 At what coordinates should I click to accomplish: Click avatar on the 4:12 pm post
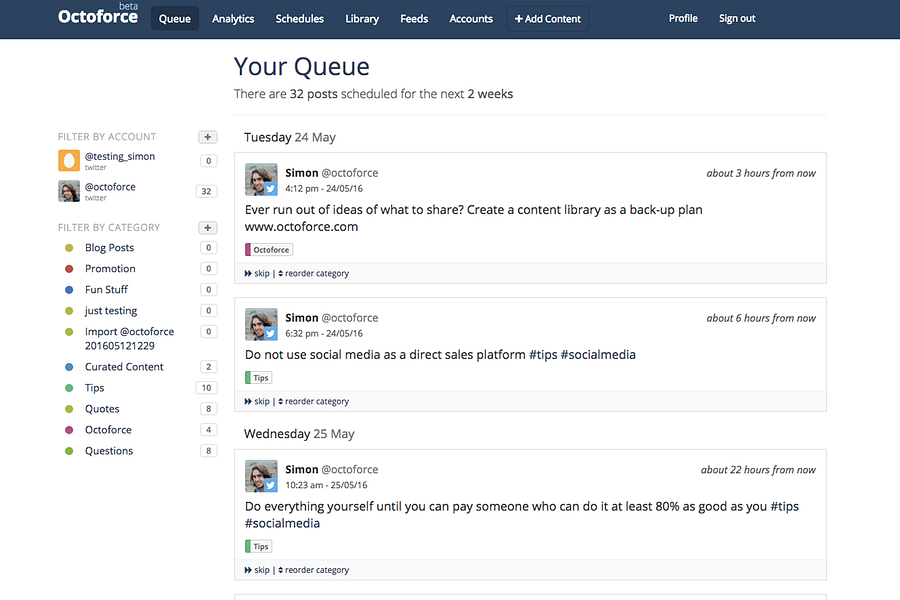click(261, 179)
